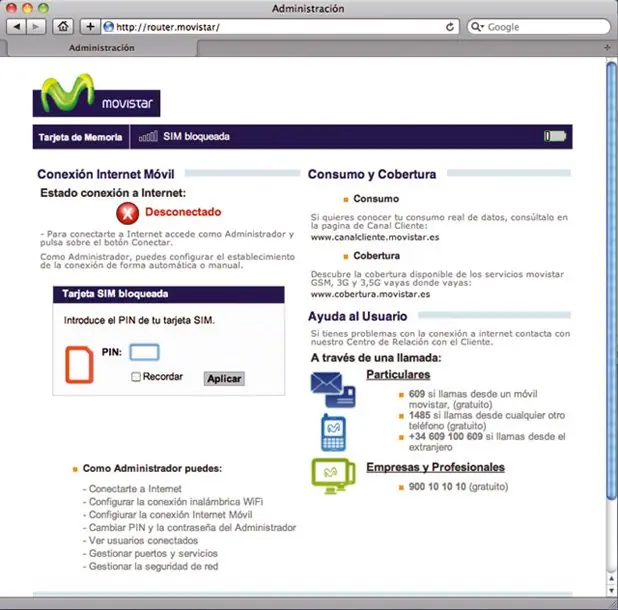618x610 pixels.
Task: Click the Movistar logo
Action: 96,96
